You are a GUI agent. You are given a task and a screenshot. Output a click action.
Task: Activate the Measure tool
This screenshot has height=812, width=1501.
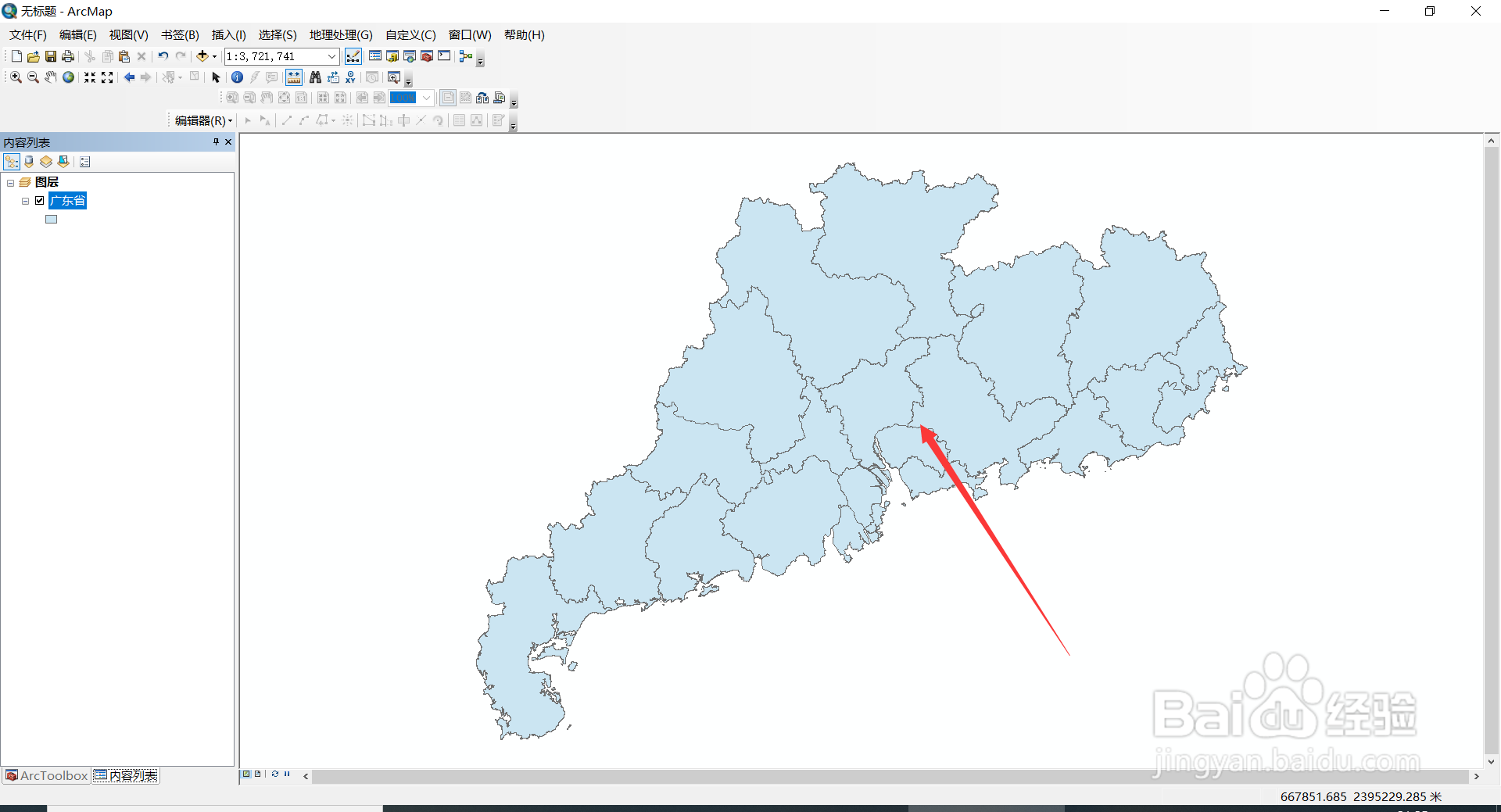click(294, 77)
